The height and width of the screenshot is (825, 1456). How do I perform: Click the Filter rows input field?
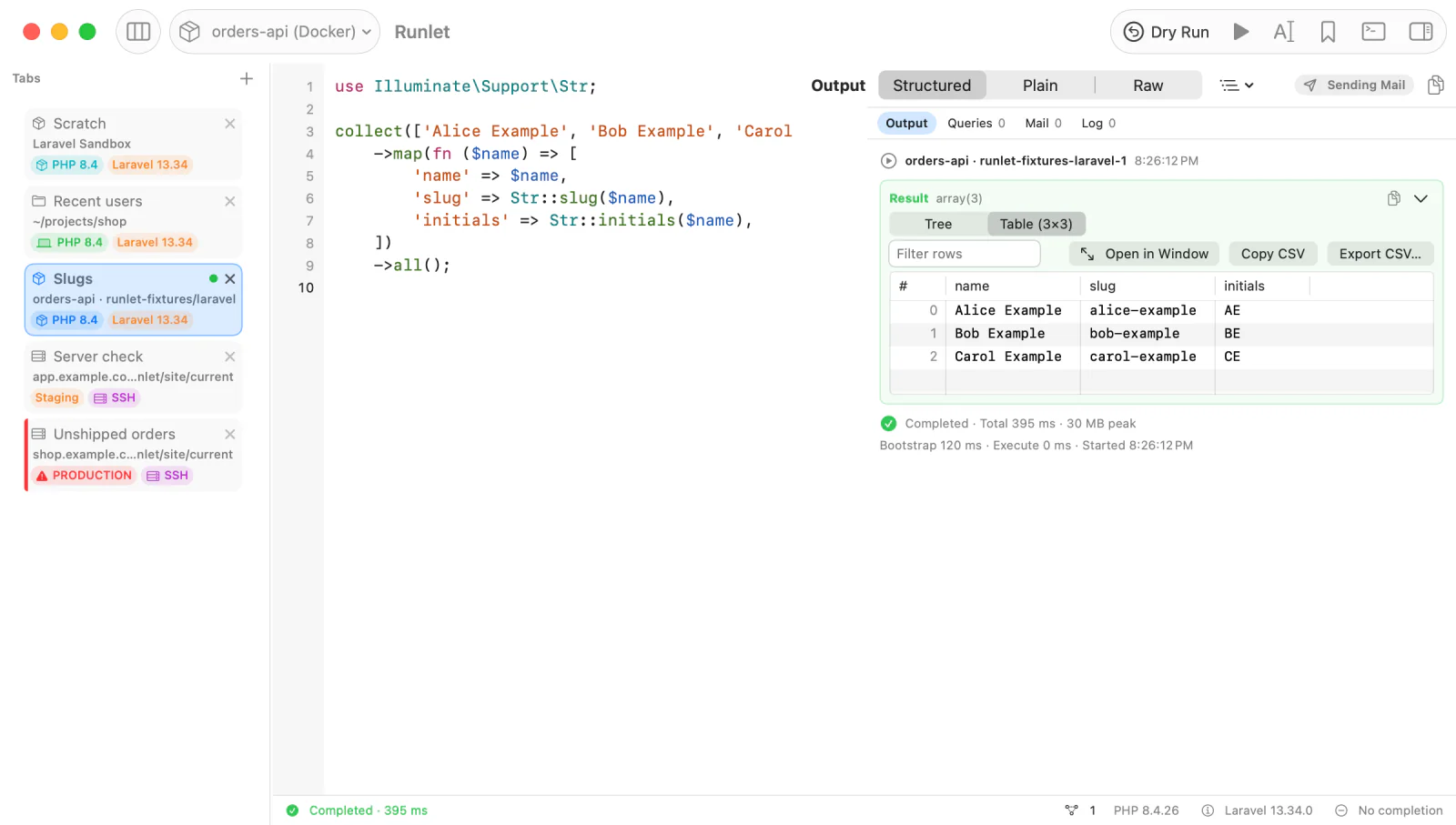click(x=964, y=254)
